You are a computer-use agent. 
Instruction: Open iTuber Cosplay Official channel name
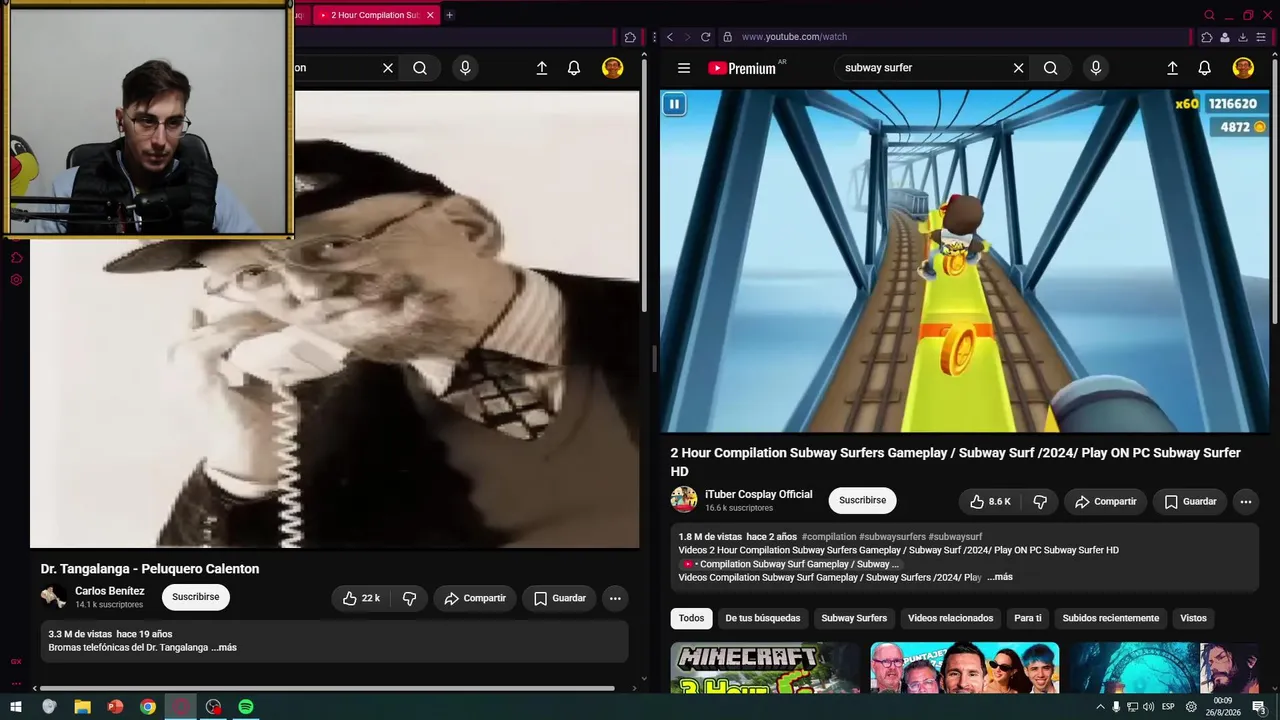[759, 494]
